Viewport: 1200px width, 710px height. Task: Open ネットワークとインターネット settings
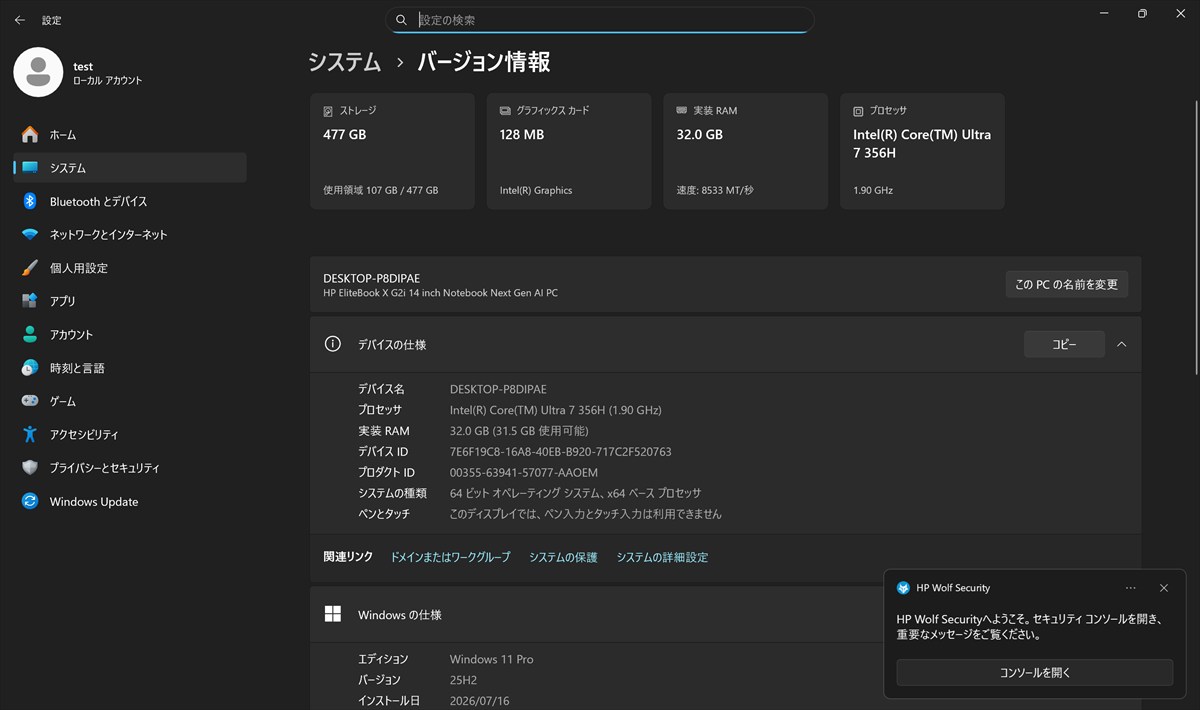(x=130, y=234)
